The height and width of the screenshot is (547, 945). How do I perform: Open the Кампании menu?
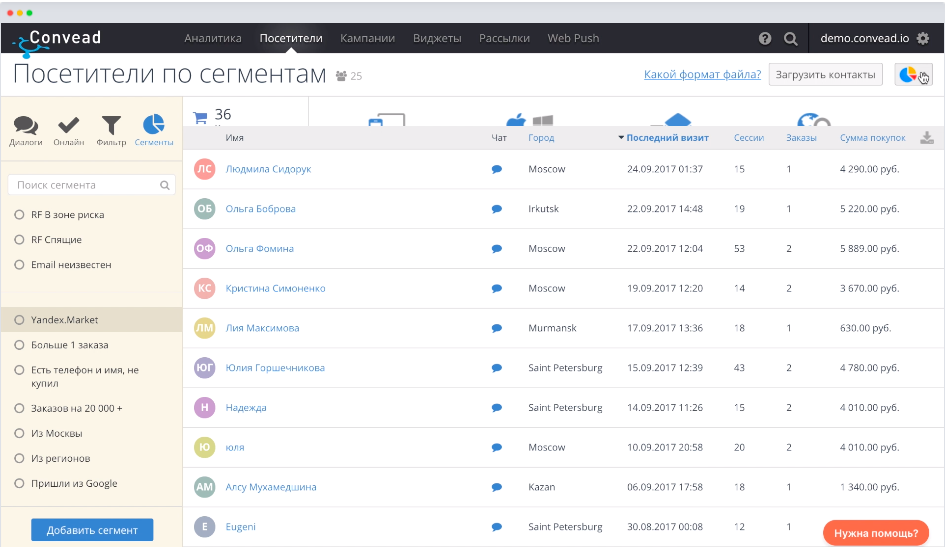click(x=368, y=39)
